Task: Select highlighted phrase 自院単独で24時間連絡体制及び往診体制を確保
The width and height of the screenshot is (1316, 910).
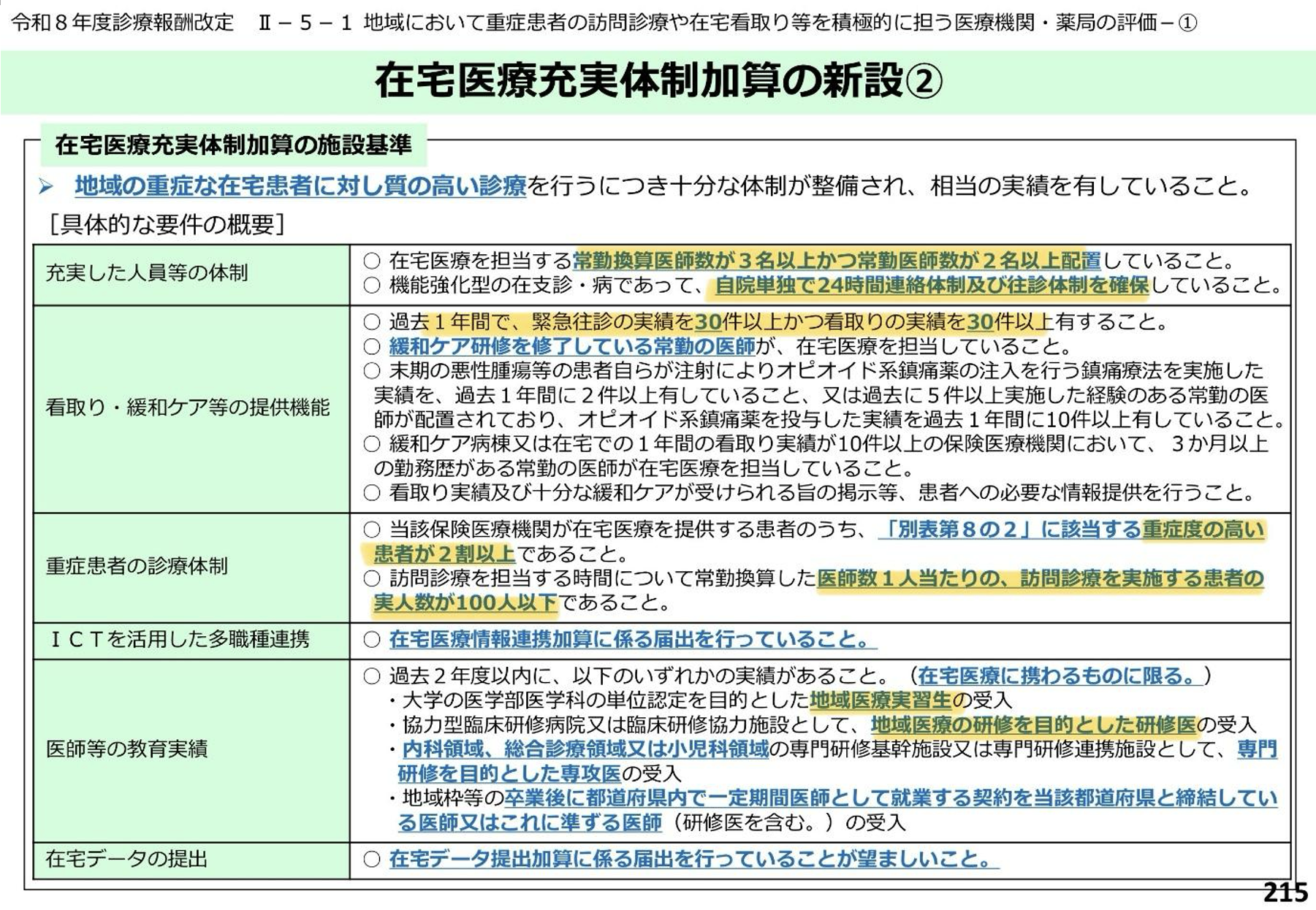Action: [x=932, y=286]
